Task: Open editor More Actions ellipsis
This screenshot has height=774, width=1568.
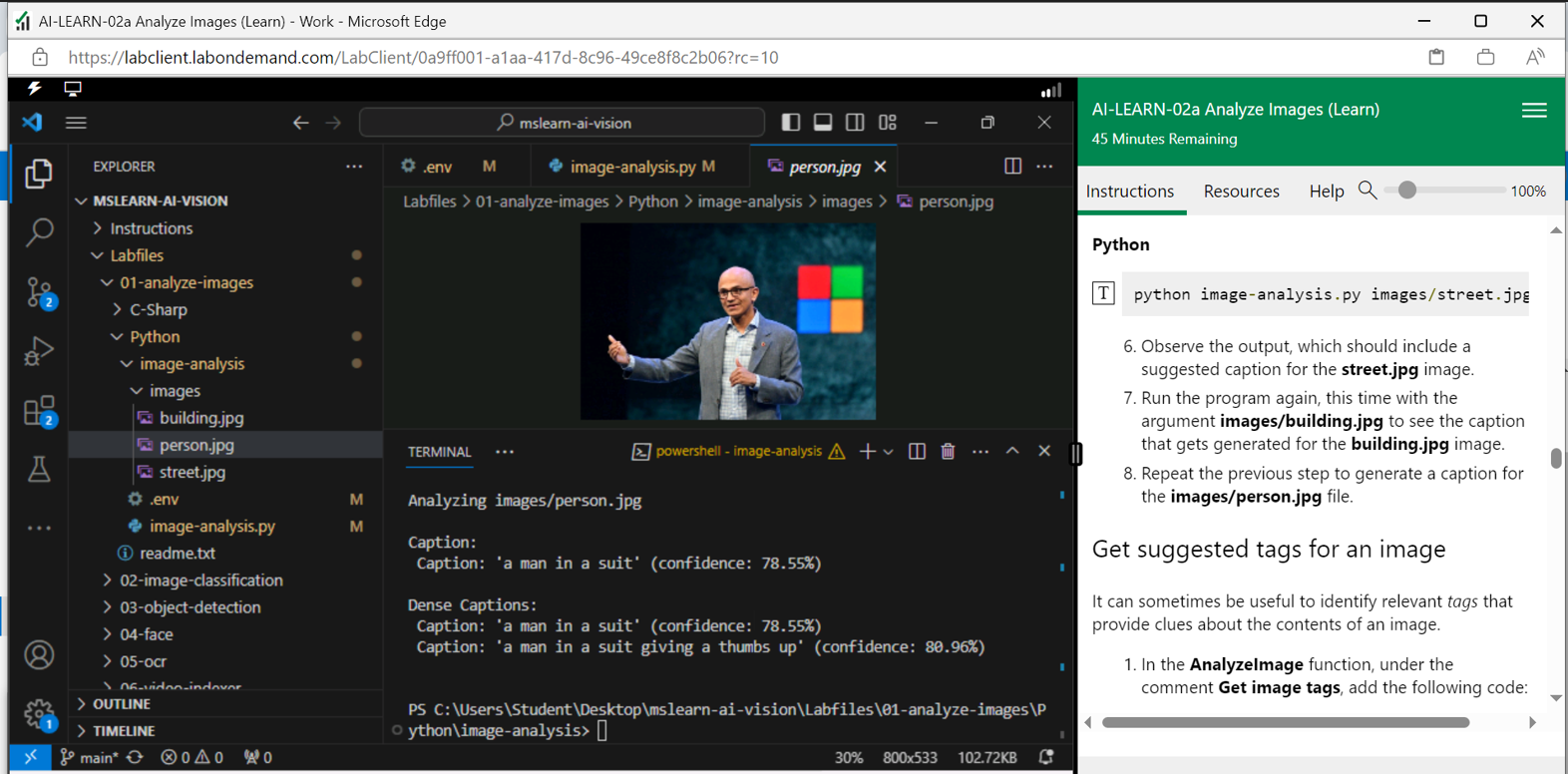Action: pyautogui.click(x=1044, y=167)
